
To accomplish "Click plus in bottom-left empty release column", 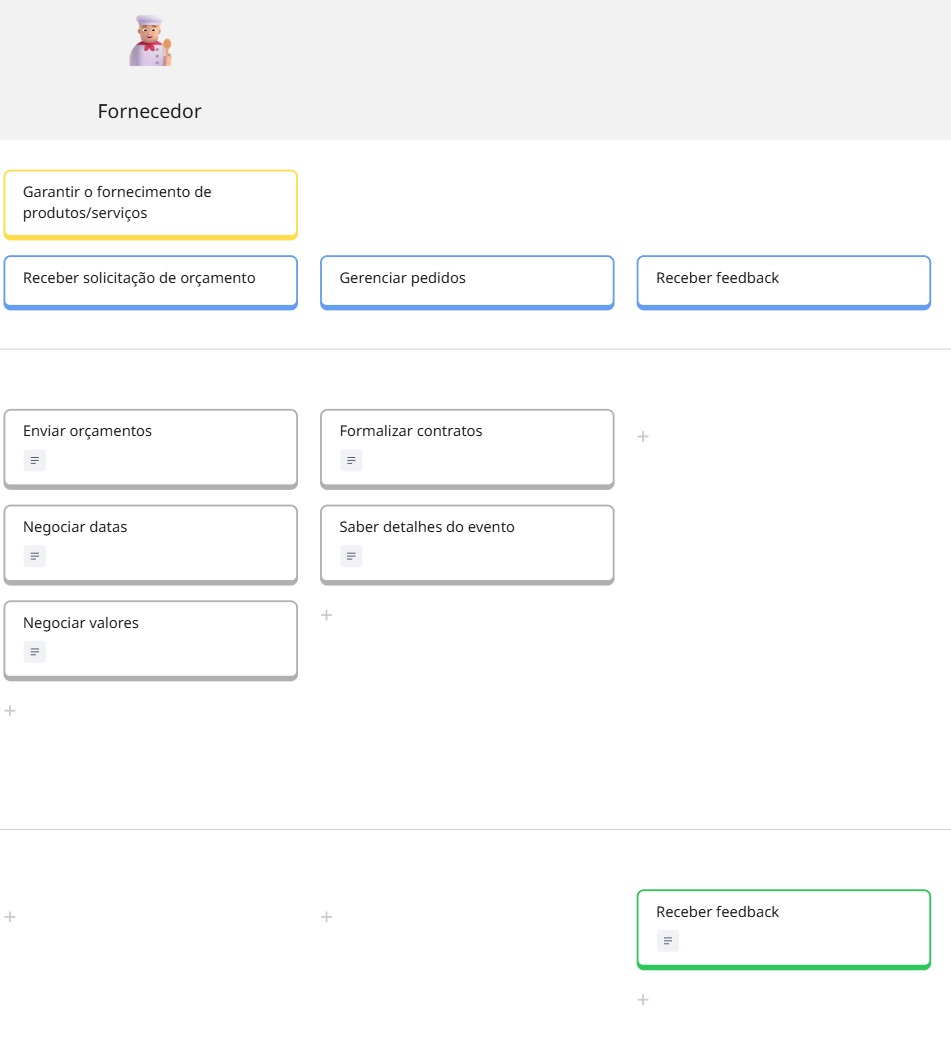I will coord(10,917).
